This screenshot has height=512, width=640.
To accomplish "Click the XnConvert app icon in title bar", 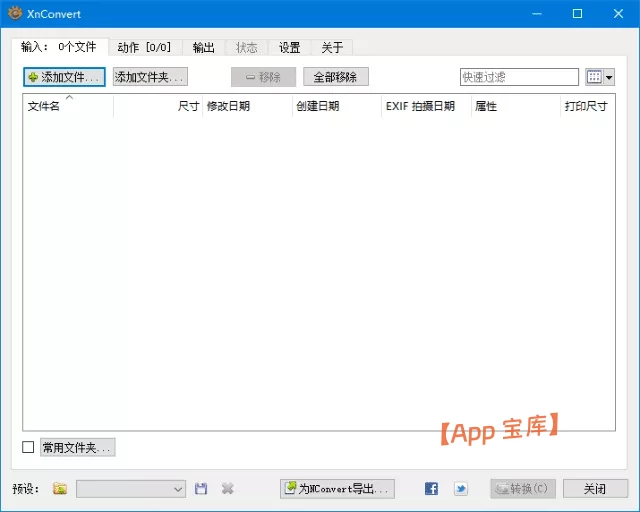I will (15, 14).
